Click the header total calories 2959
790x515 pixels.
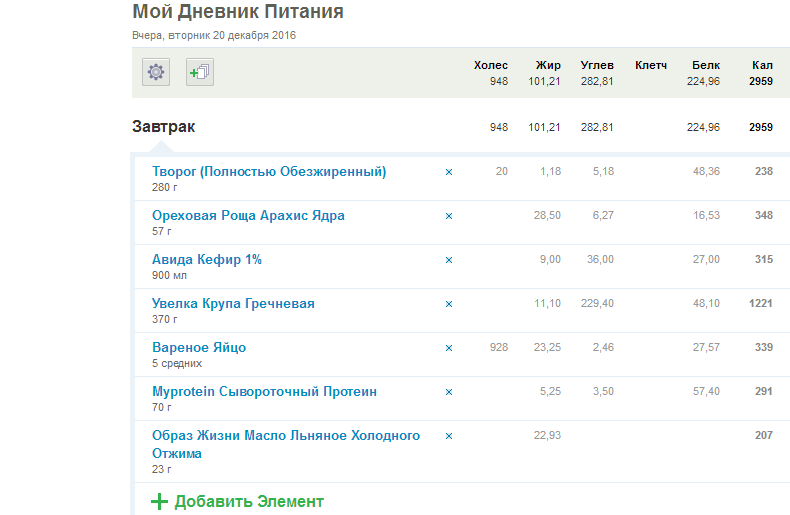click(x=761, y=81)
